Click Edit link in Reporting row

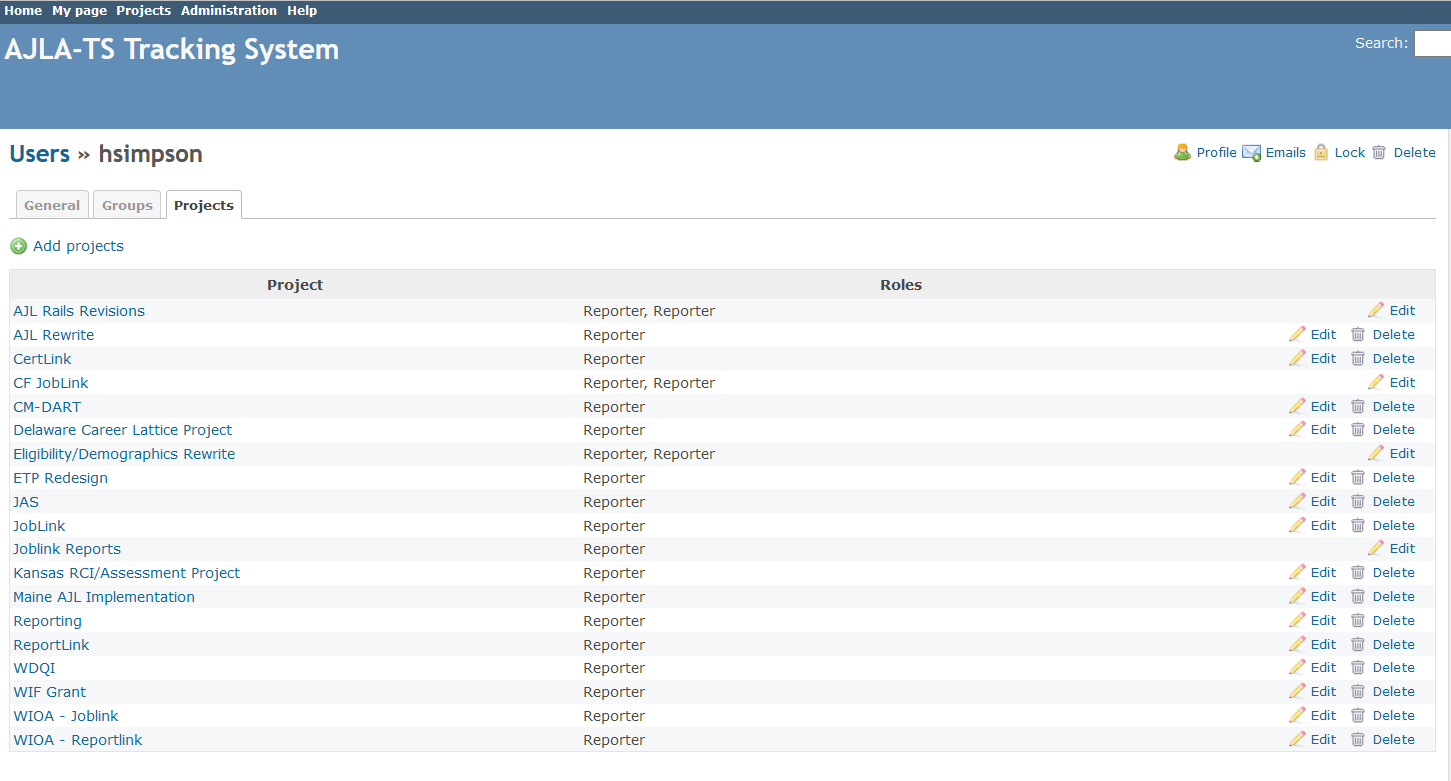click(x=1323, y=620)
